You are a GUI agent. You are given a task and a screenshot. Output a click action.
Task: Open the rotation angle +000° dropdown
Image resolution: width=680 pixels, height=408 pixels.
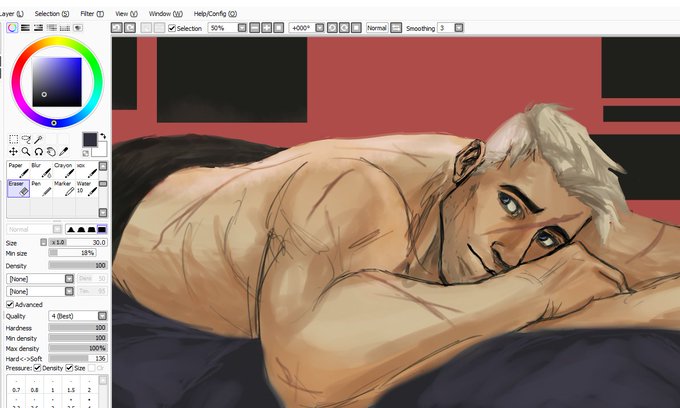320,28
